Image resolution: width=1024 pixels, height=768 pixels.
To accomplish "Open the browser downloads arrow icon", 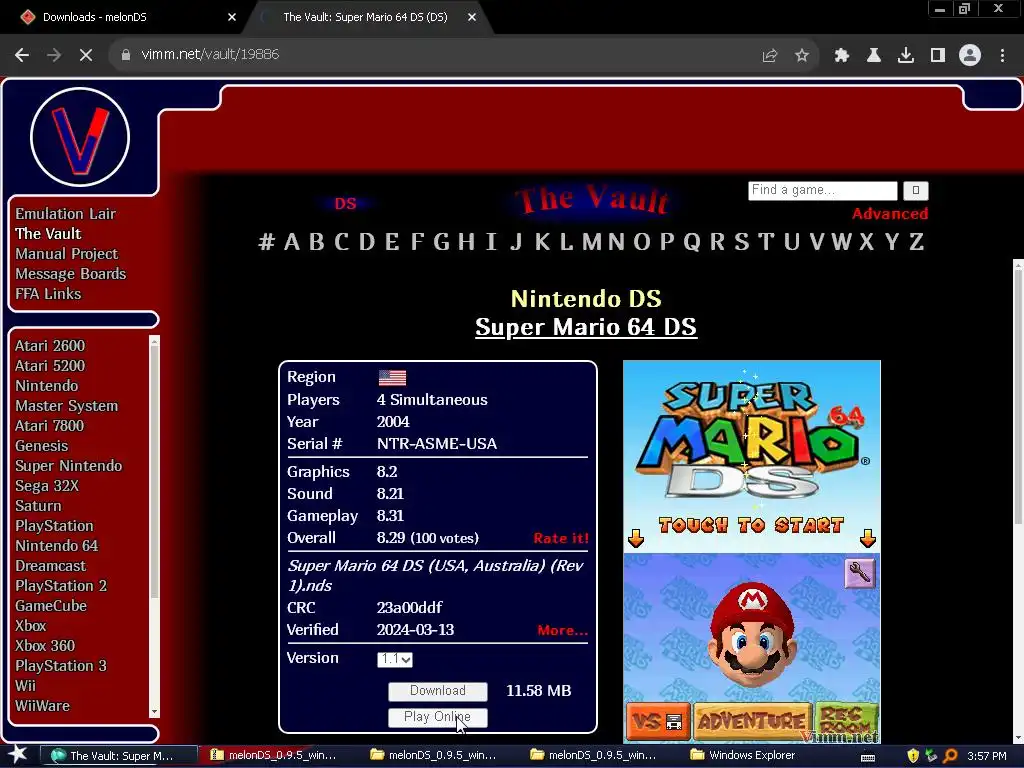I will click(x=906, y=56).
